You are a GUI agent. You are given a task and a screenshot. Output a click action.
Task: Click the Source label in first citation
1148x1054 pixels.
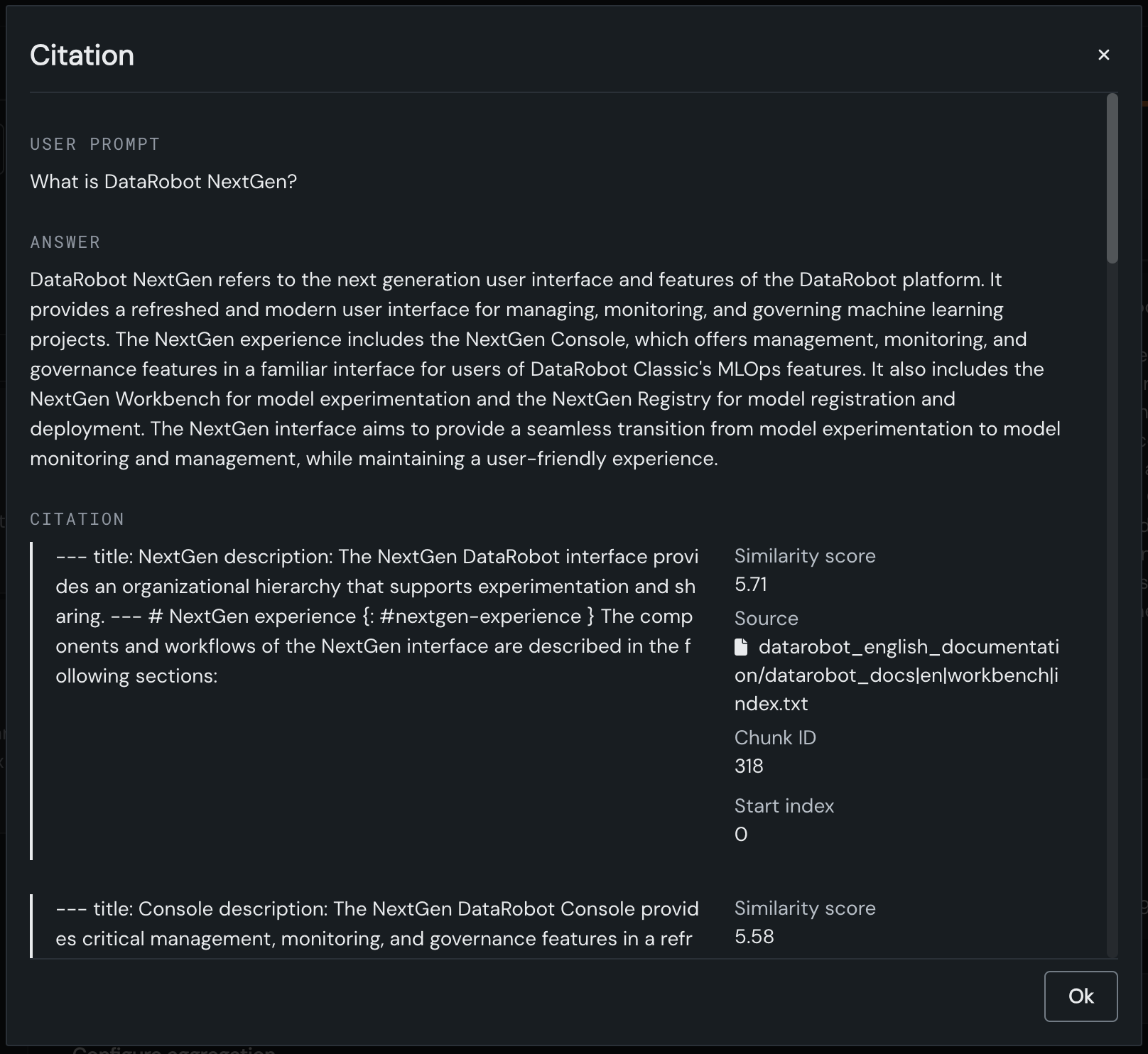click(766, 619)
